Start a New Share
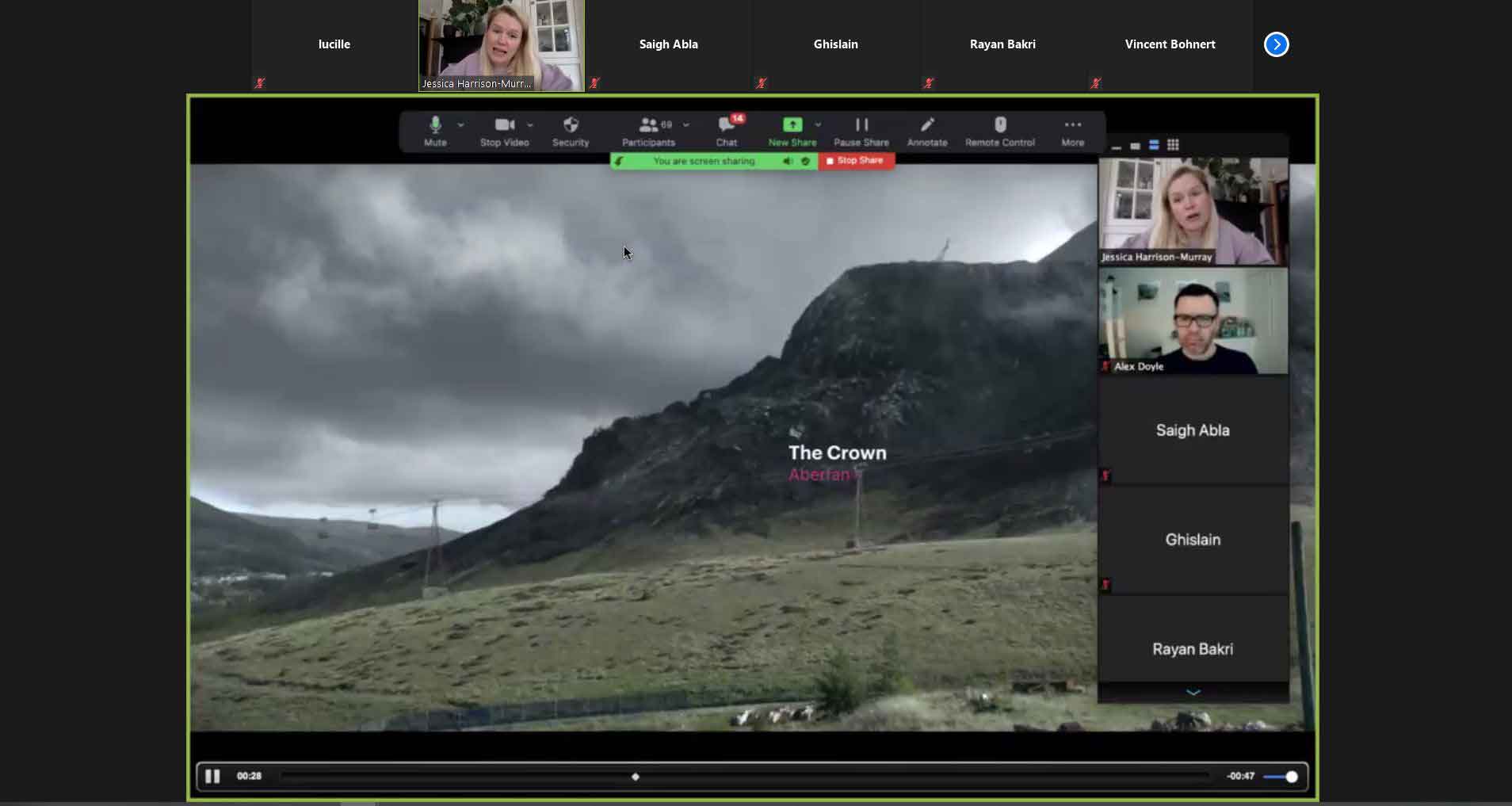Screen dimensions: 1512x806 [x=792, y=131]
